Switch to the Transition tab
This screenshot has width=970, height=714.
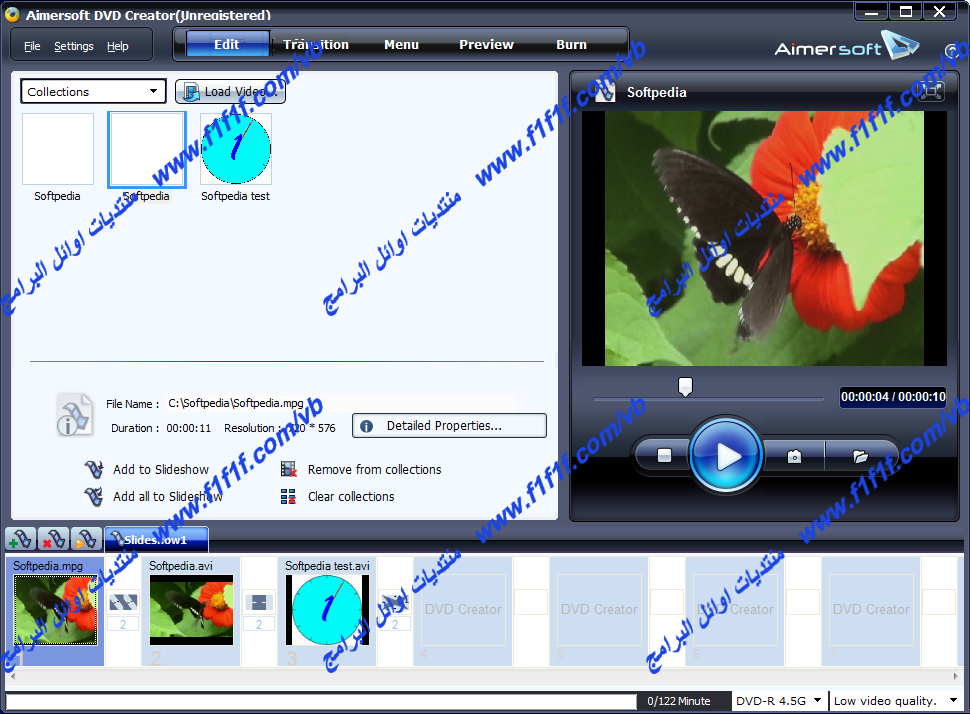316,45
